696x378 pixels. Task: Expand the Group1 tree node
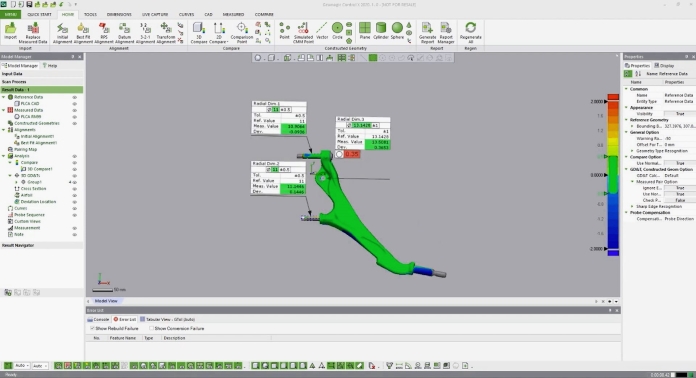click(x=17, y=182)
